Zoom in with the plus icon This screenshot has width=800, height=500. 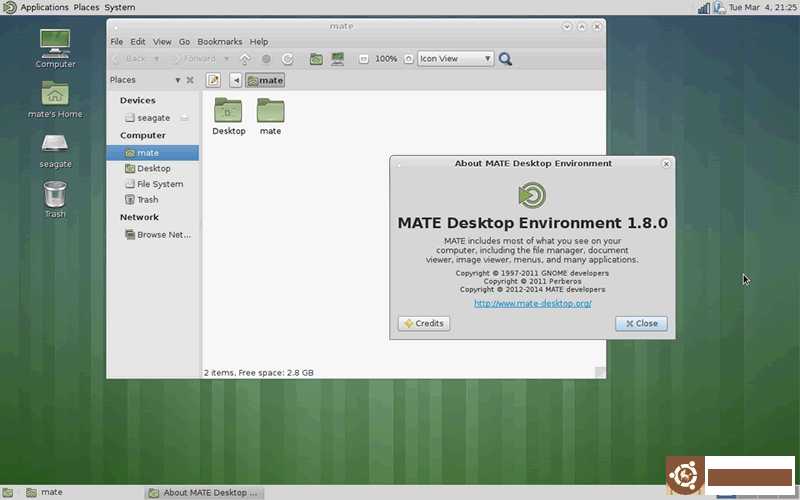[x=409, y=59]
